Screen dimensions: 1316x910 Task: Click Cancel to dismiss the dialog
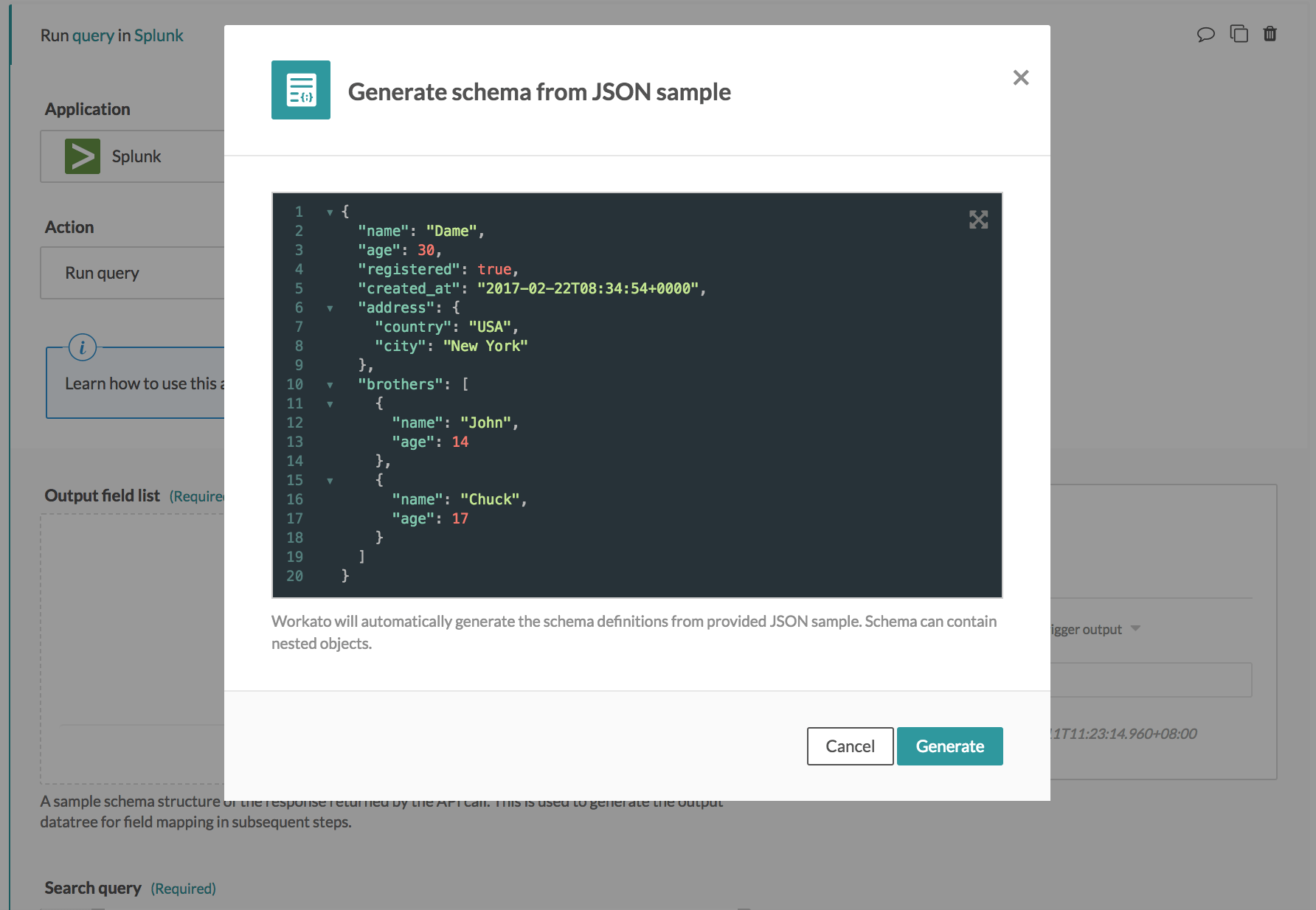click(x=850, y=746)
